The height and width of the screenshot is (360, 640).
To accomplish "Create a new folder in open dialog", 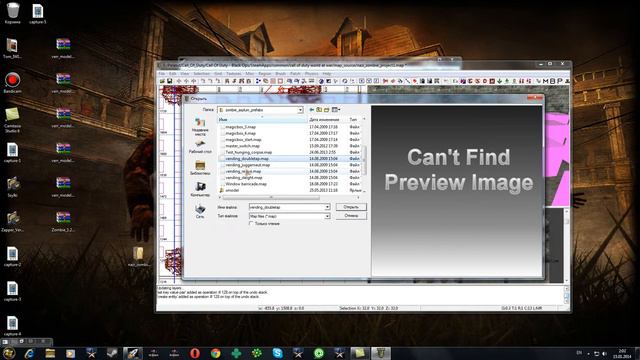I will (x=327, y=110).
